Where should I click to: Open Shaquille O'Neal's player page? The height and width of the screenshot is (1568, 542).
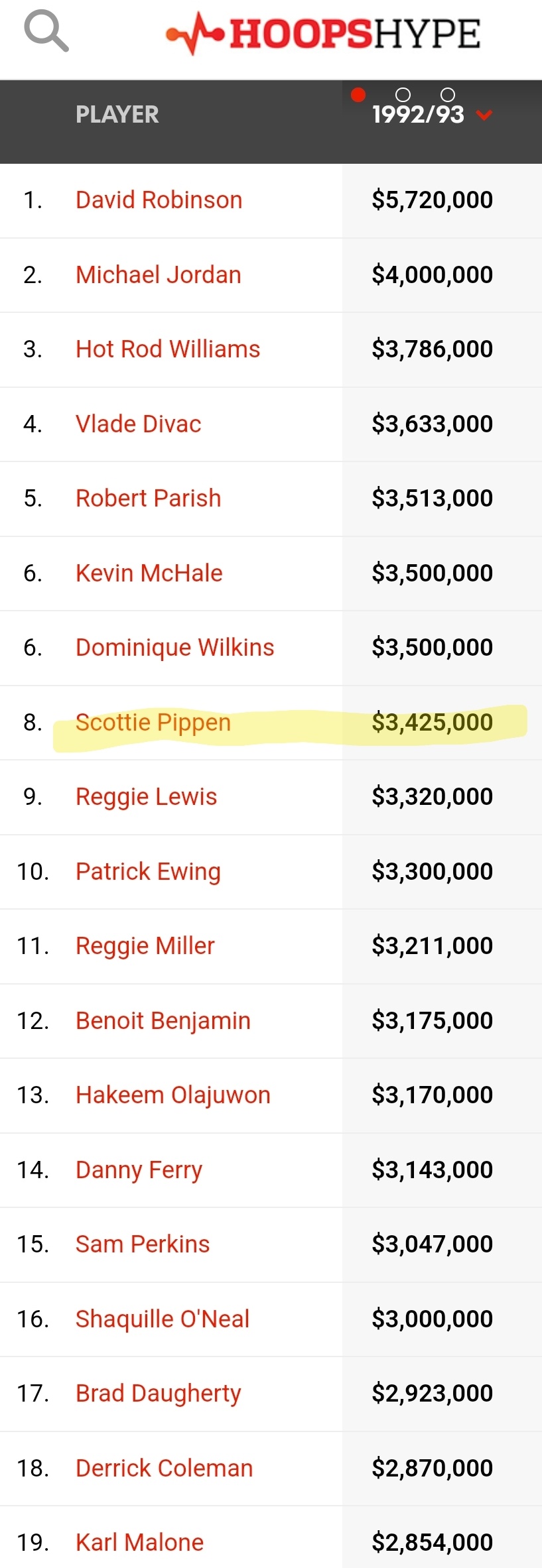(x=163, y=1319)
